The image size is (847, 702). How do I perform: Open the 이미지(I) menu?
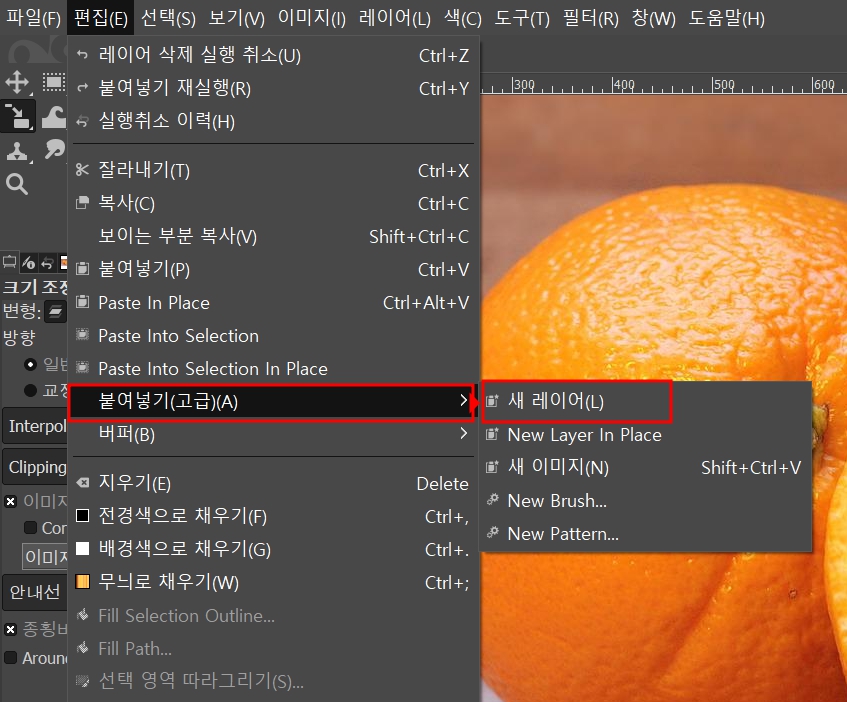pos(312,18)
